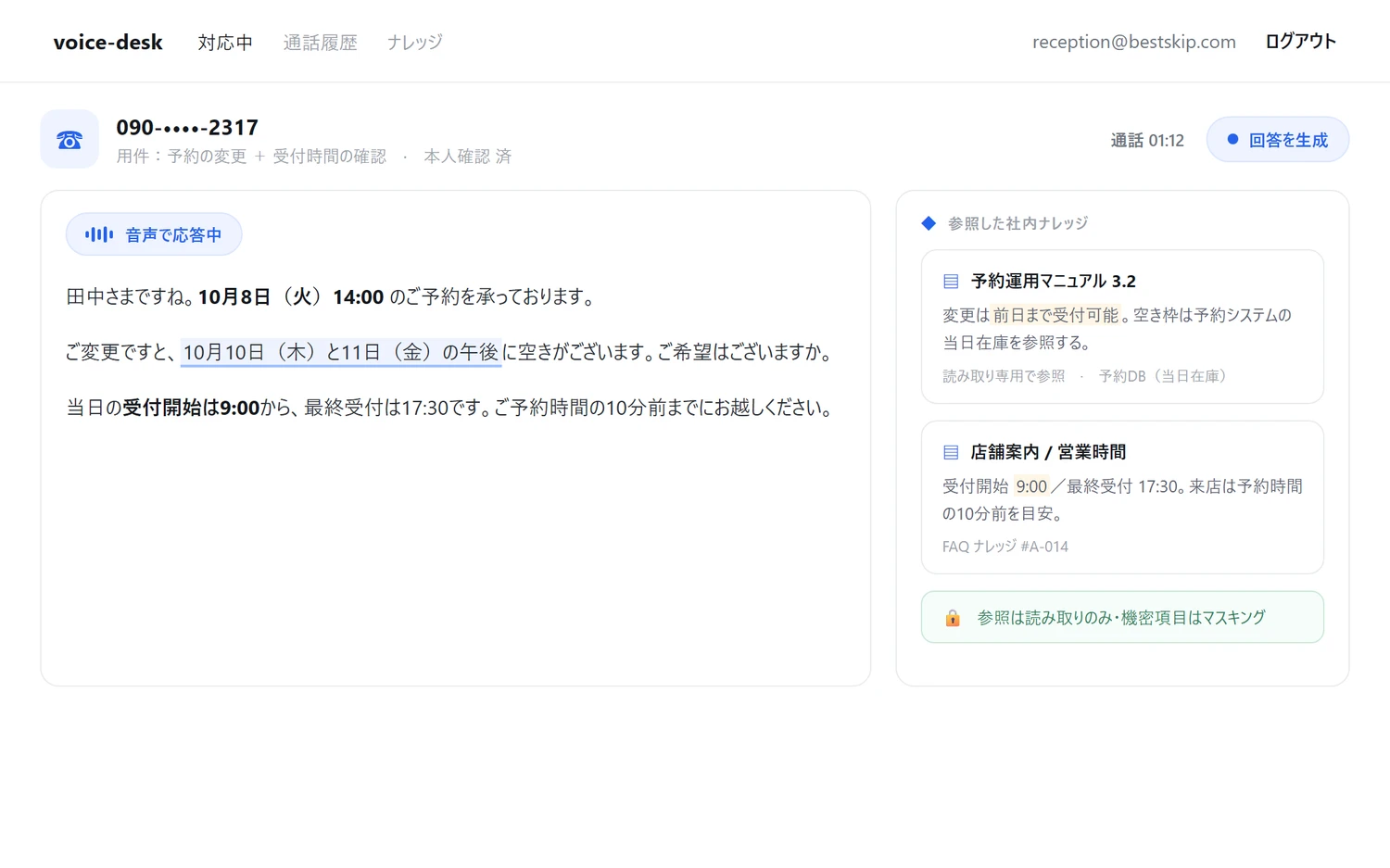The image size is (1390, 868).
Task: Click the blue diamond knowledge icon
Action: pos(929,223)
